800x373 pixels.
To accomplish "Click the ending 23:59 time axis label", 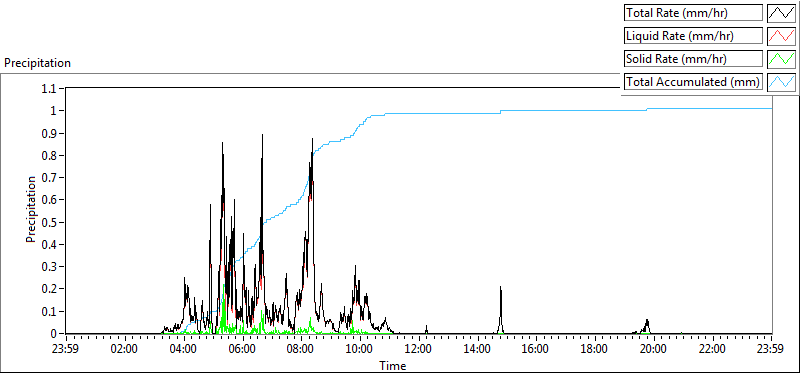I will click(x=771, y=350).
